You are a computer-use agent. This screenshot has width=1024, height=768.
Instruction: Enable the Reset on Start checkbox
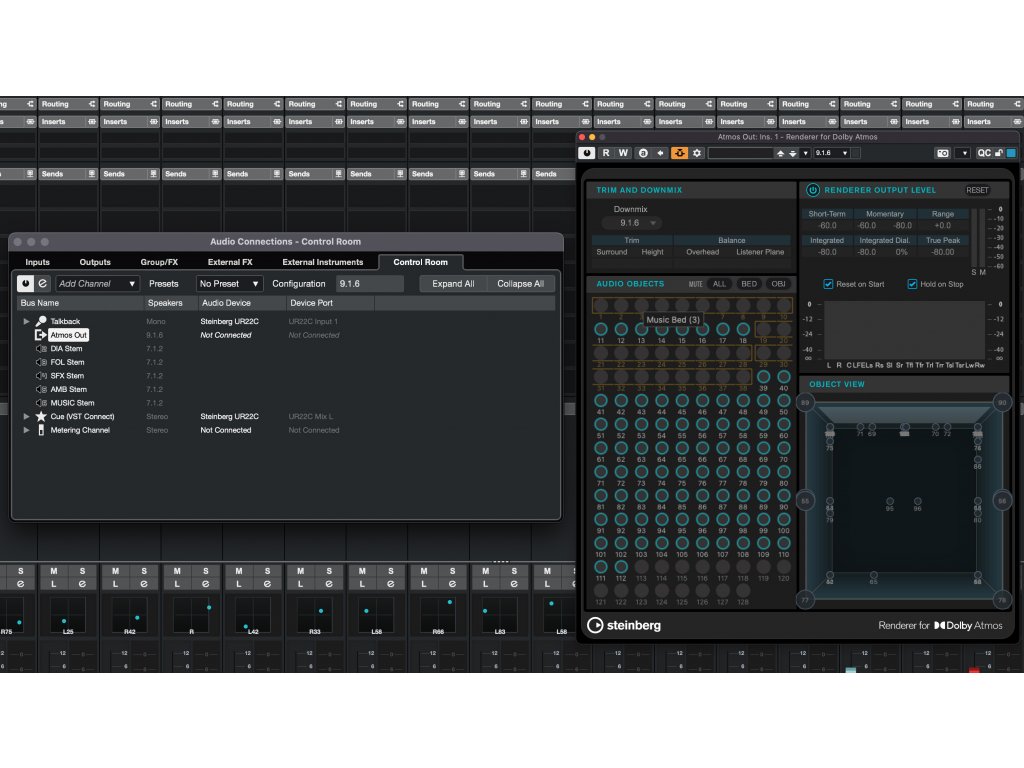click(828, 284)
